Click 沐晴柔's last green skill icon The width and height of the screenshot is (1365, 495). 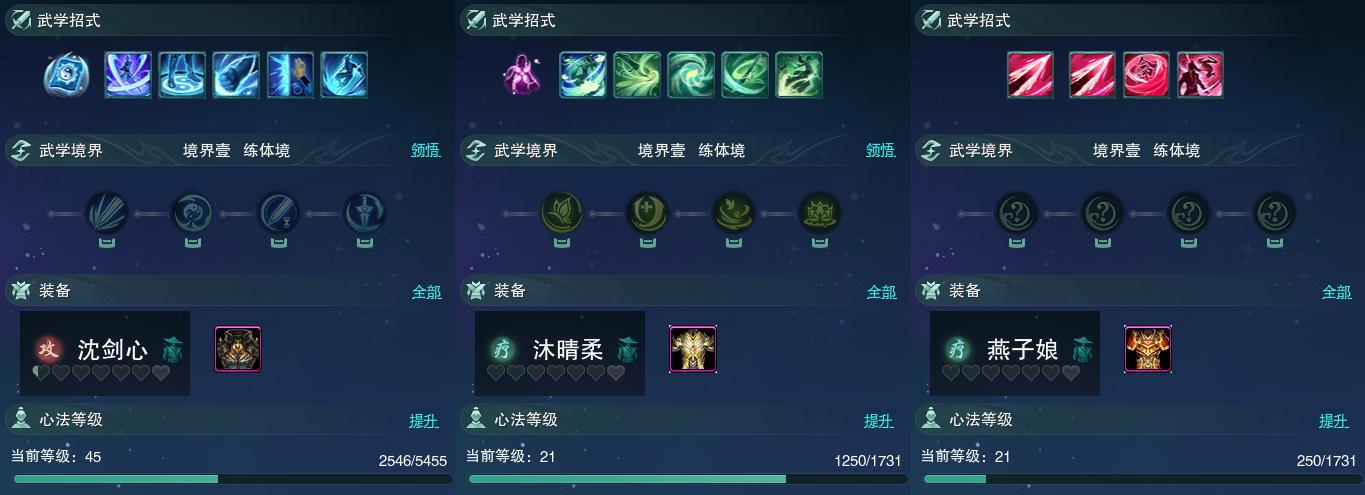coord(799,75)
